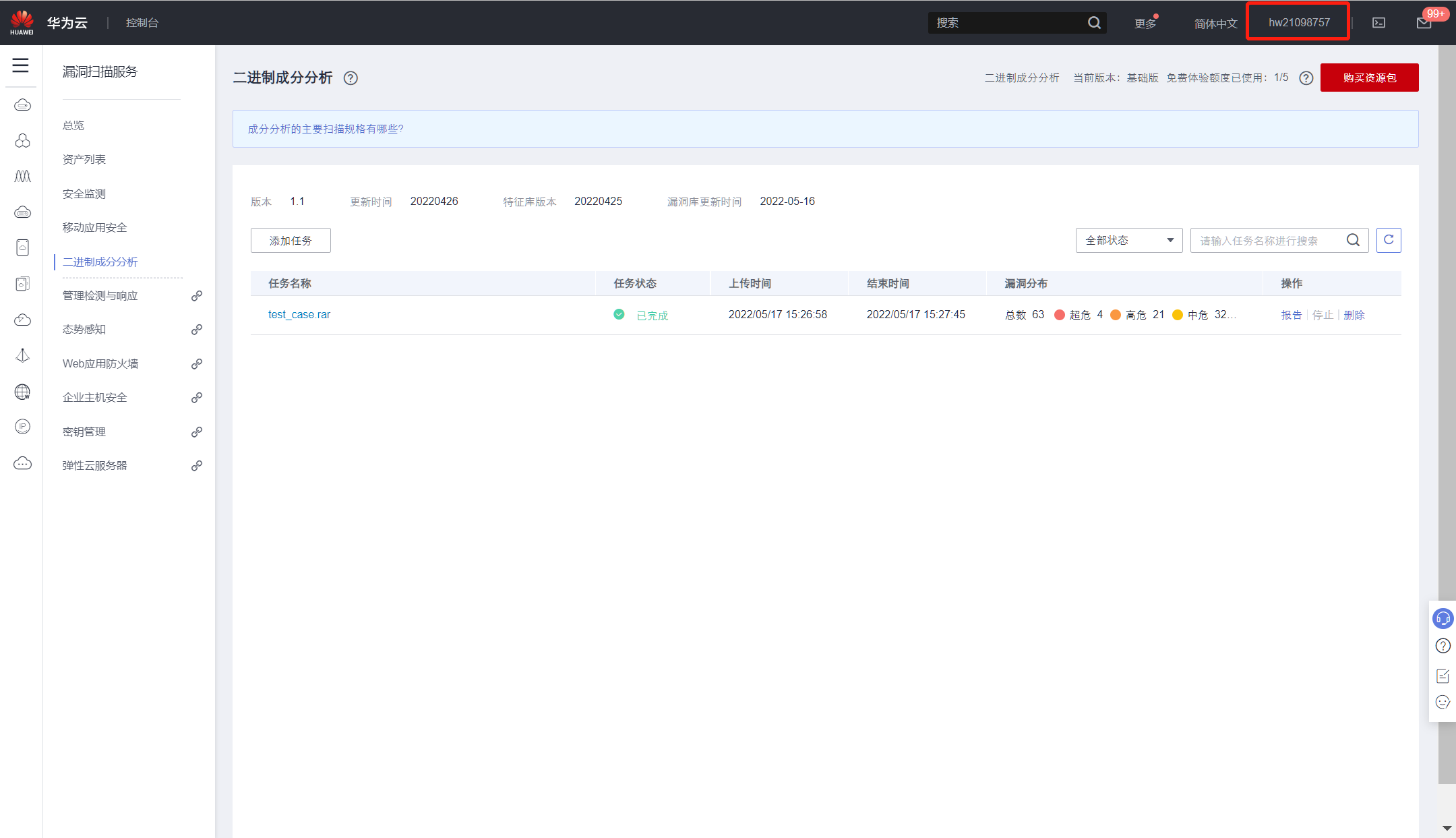Click the quota help question icon
1456x838 pixels.
click(1306, 78)
